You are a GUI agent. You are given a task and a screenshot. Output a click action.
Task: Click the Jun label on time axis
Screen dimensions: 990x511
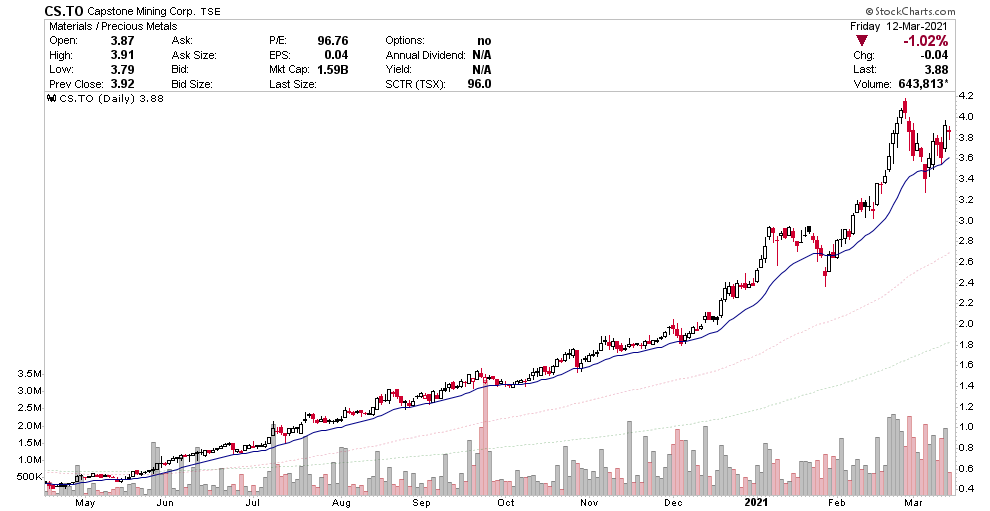pyautogui.click(x=164, y=503)
